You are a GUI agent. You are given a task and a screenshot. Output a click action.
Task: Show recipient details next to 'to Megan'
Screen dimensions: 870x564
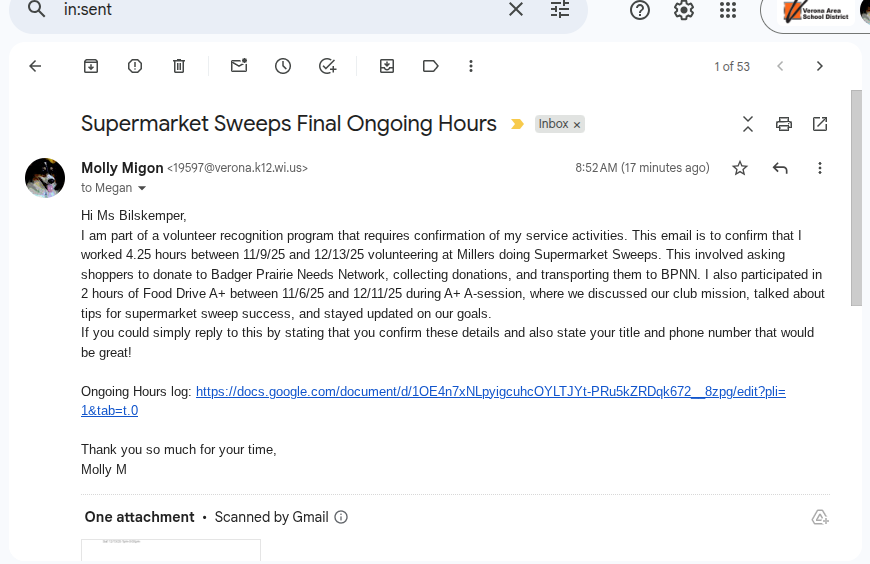pyautogui.click(x=142, y=188)
